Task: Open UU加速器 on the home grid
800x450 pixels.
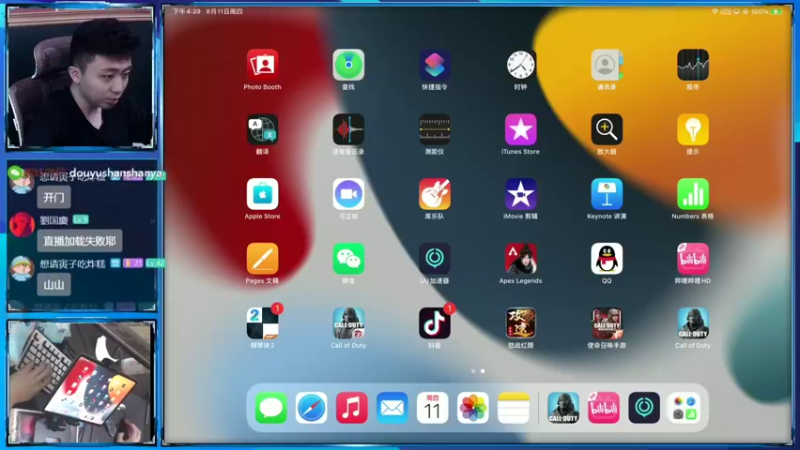Action: tap(434, 259)
